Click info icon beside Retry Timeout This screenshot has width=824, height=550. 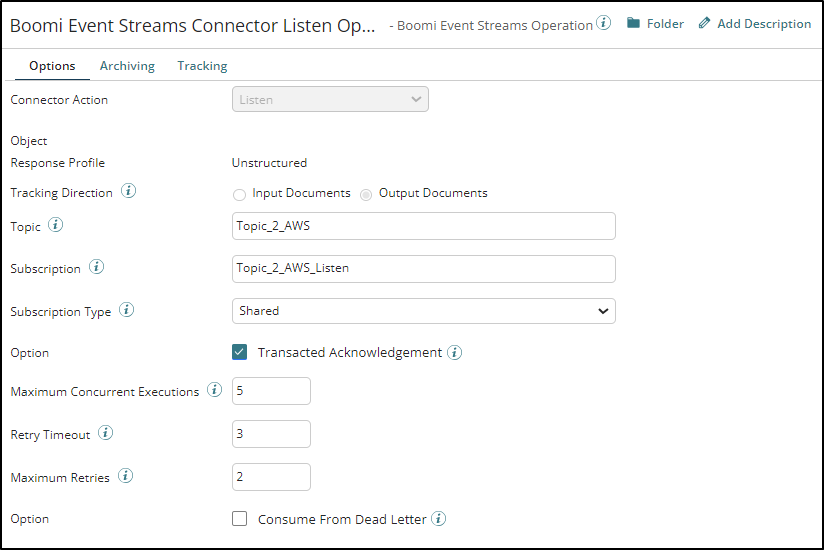105,433
